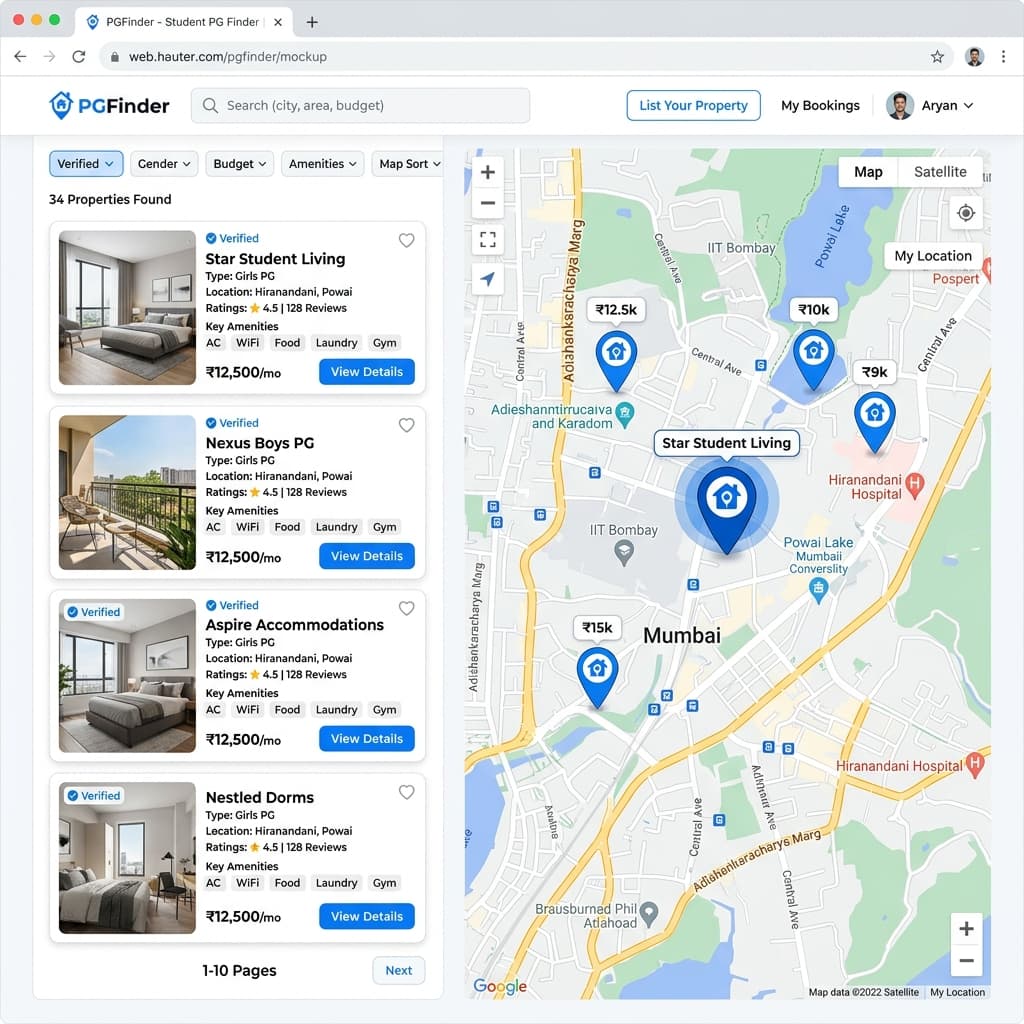Click the IIT Bombay grey map marker
Screen dimensions: 1024x1024
point(624,553)
